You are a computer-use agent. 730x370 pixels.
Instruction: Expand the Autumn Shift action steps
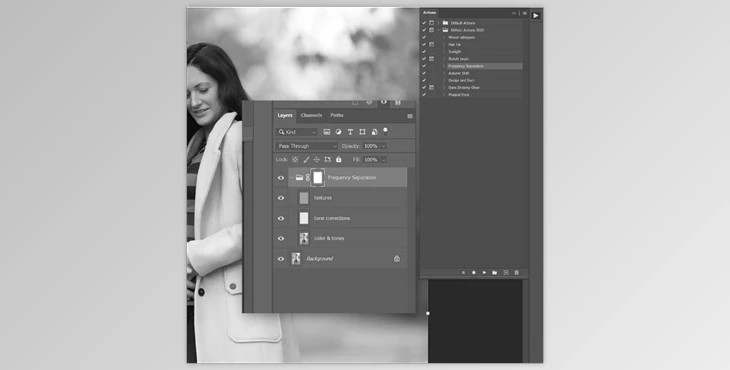coord(444,74)
